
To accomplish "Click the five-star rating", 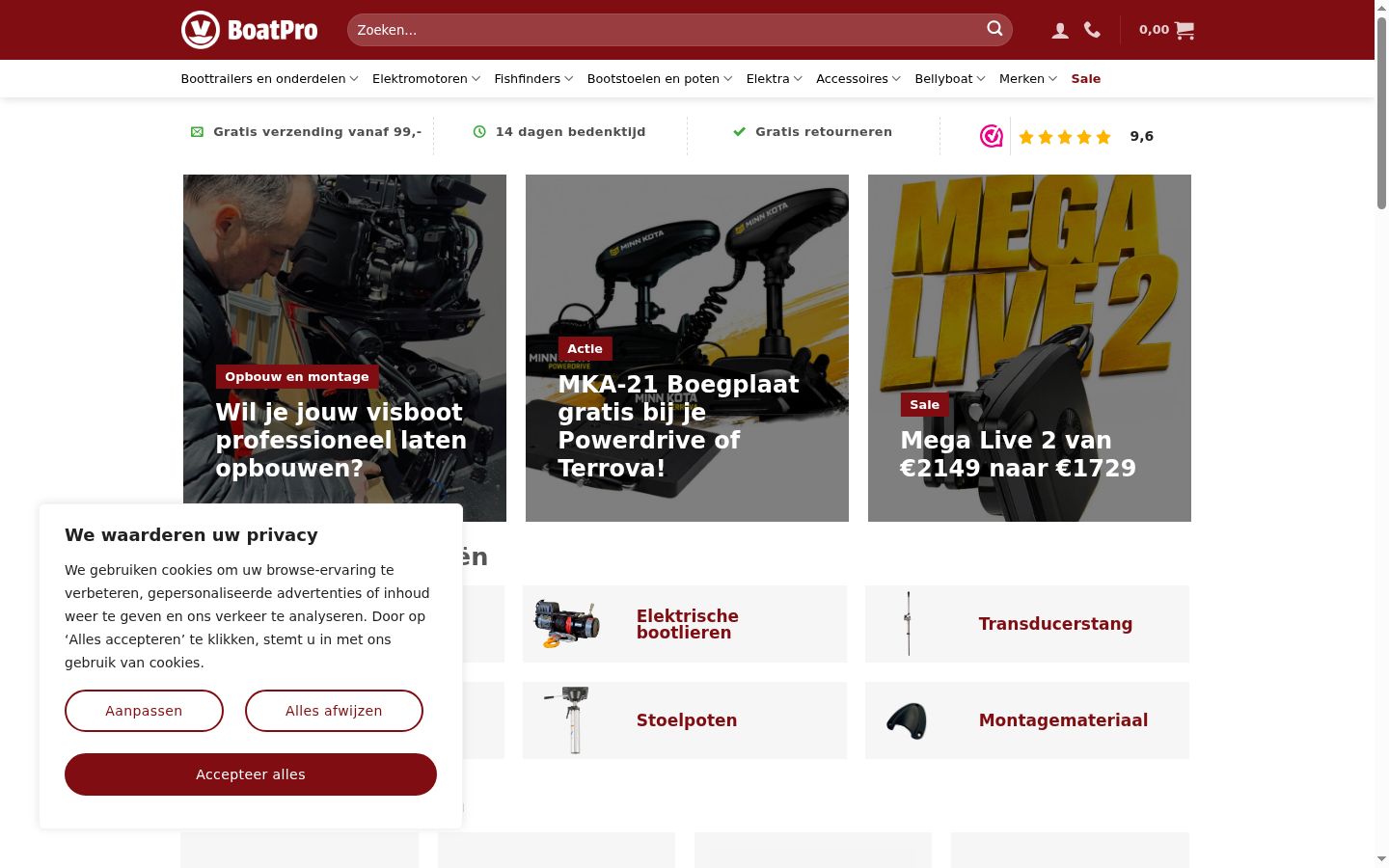I will [x=1065, y=137].
